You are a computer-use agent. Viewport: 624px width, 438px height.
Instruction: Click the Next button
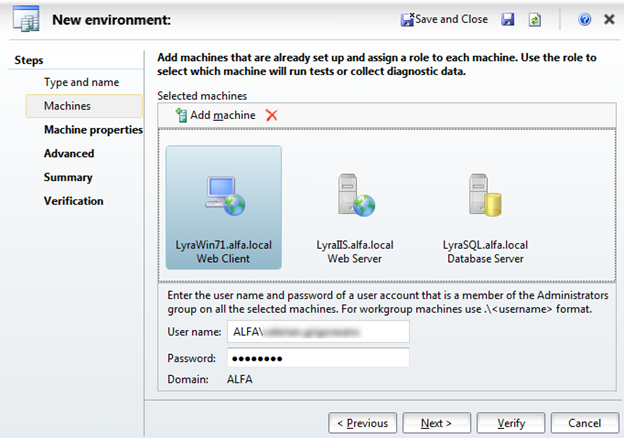437,423
